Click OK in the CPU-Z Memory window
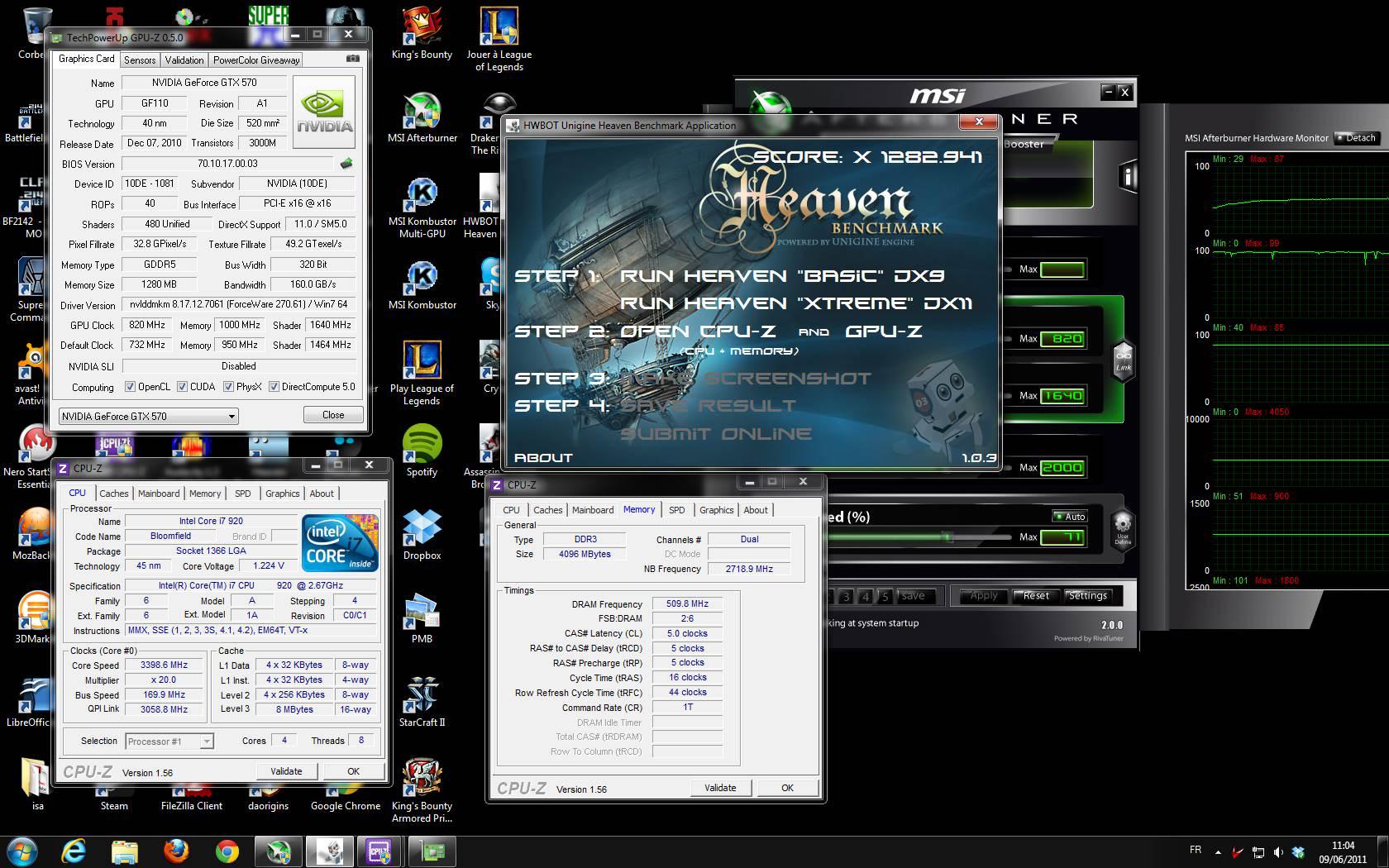Viewport: 1389px width, 868px height. (x=787, y=788)
